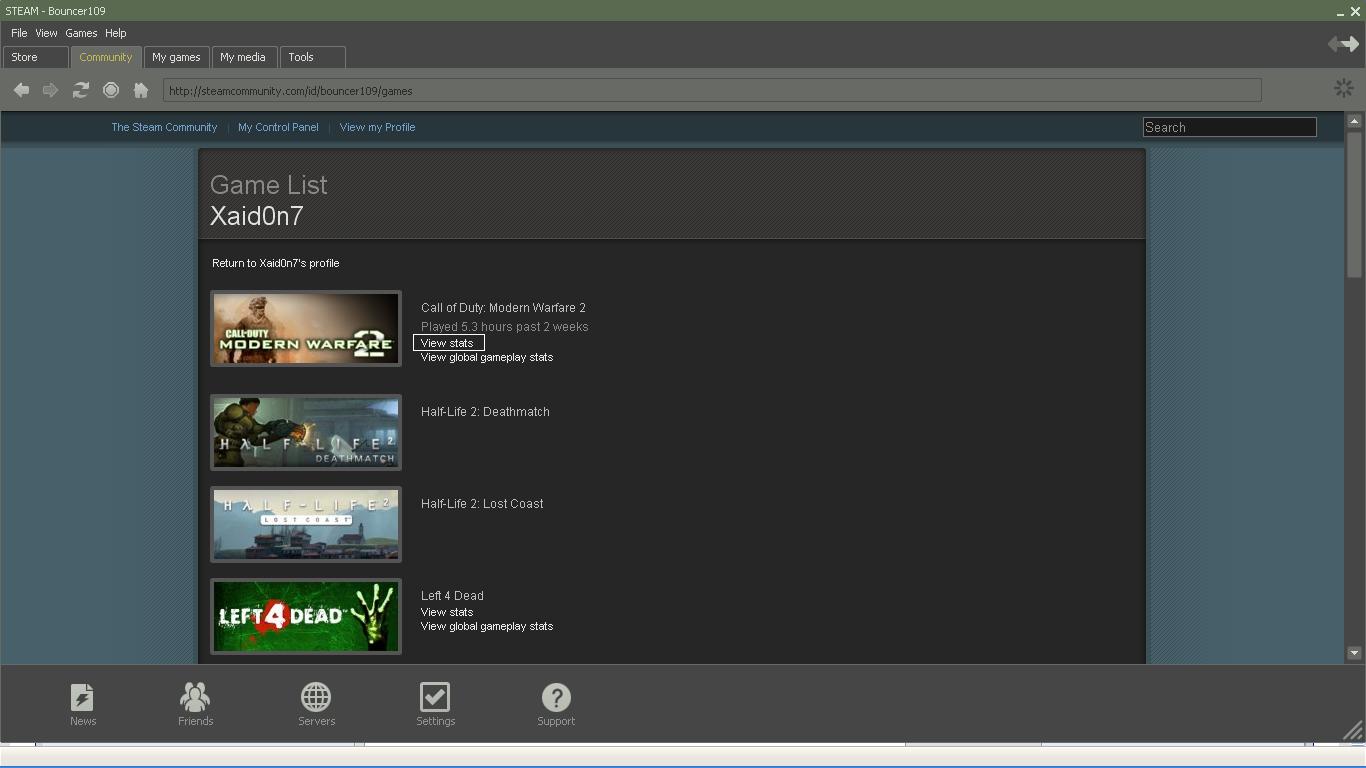View global gameplay stats for Left 4 Dead
This screenshot has width=1366, height=768.
click(487, 626)
